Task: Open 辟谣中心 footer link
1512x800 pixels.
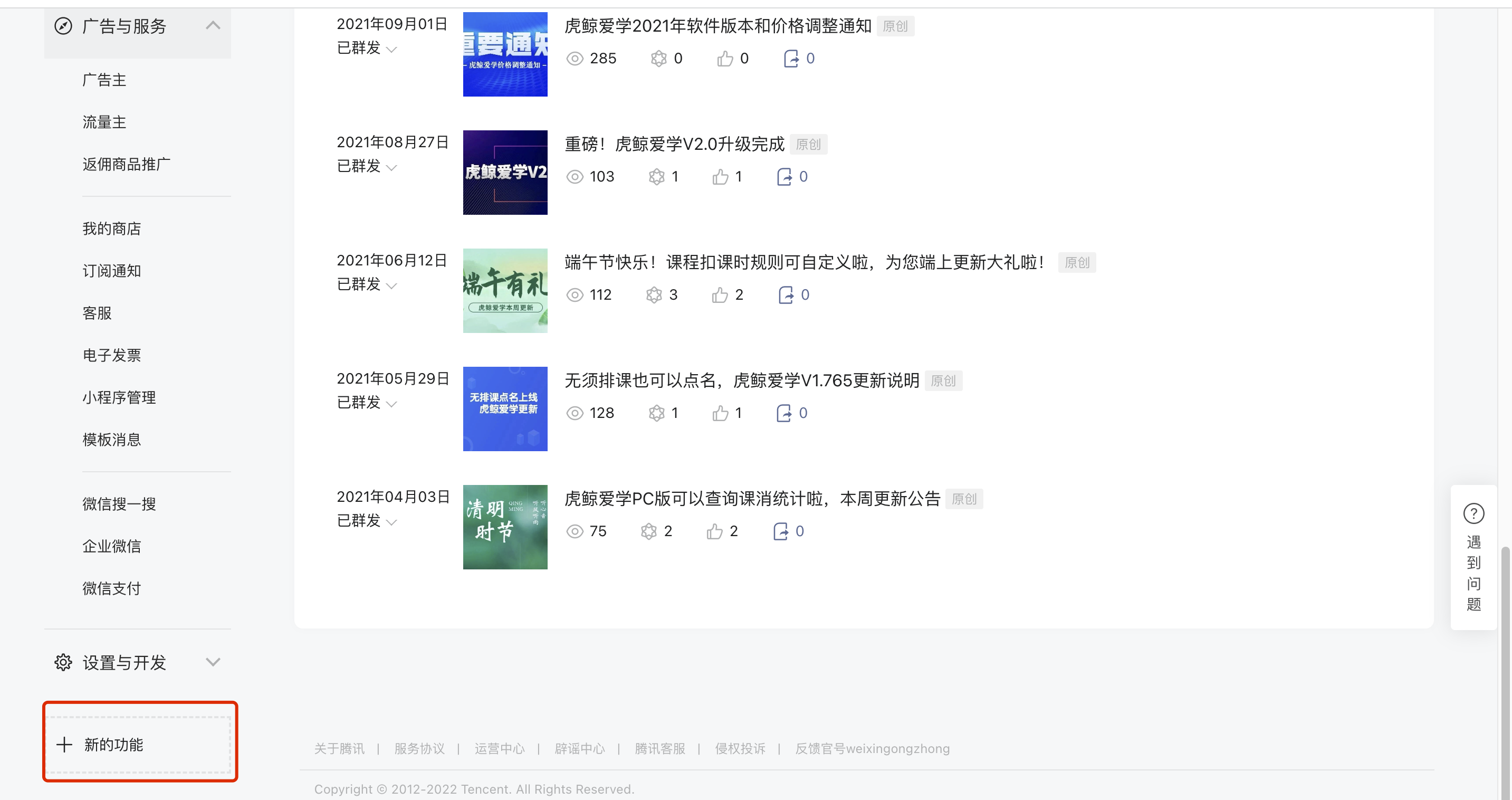Action: click(x=580, y=748)
